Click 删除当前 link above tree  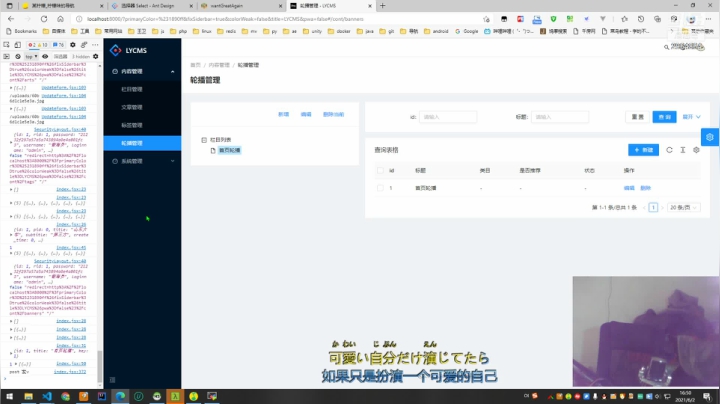333,114
